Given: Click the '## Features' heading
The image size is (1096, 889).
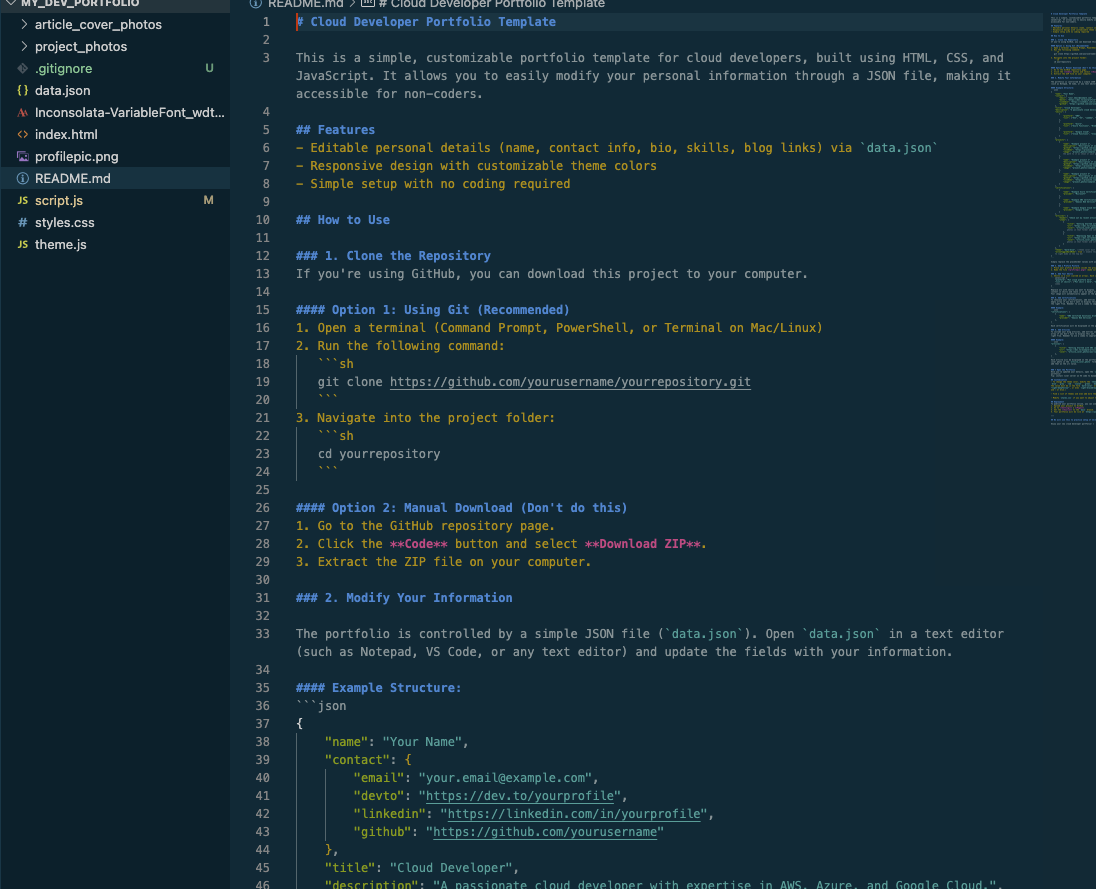Looking at the screenshot, I should [x=336, y=130].
